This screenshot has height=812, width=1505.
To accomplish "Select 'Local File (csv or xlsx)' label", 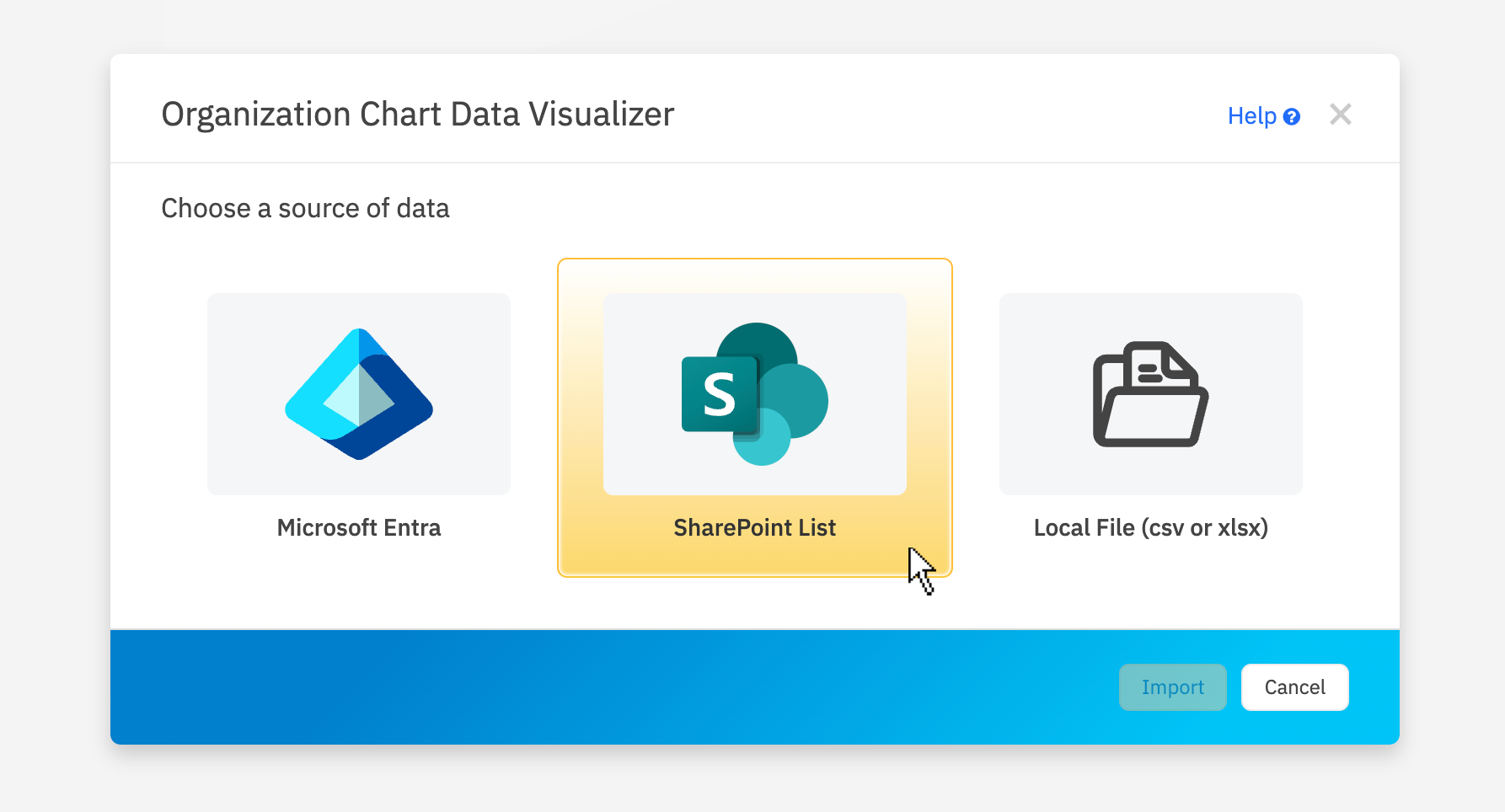I will click(1151, 528).
